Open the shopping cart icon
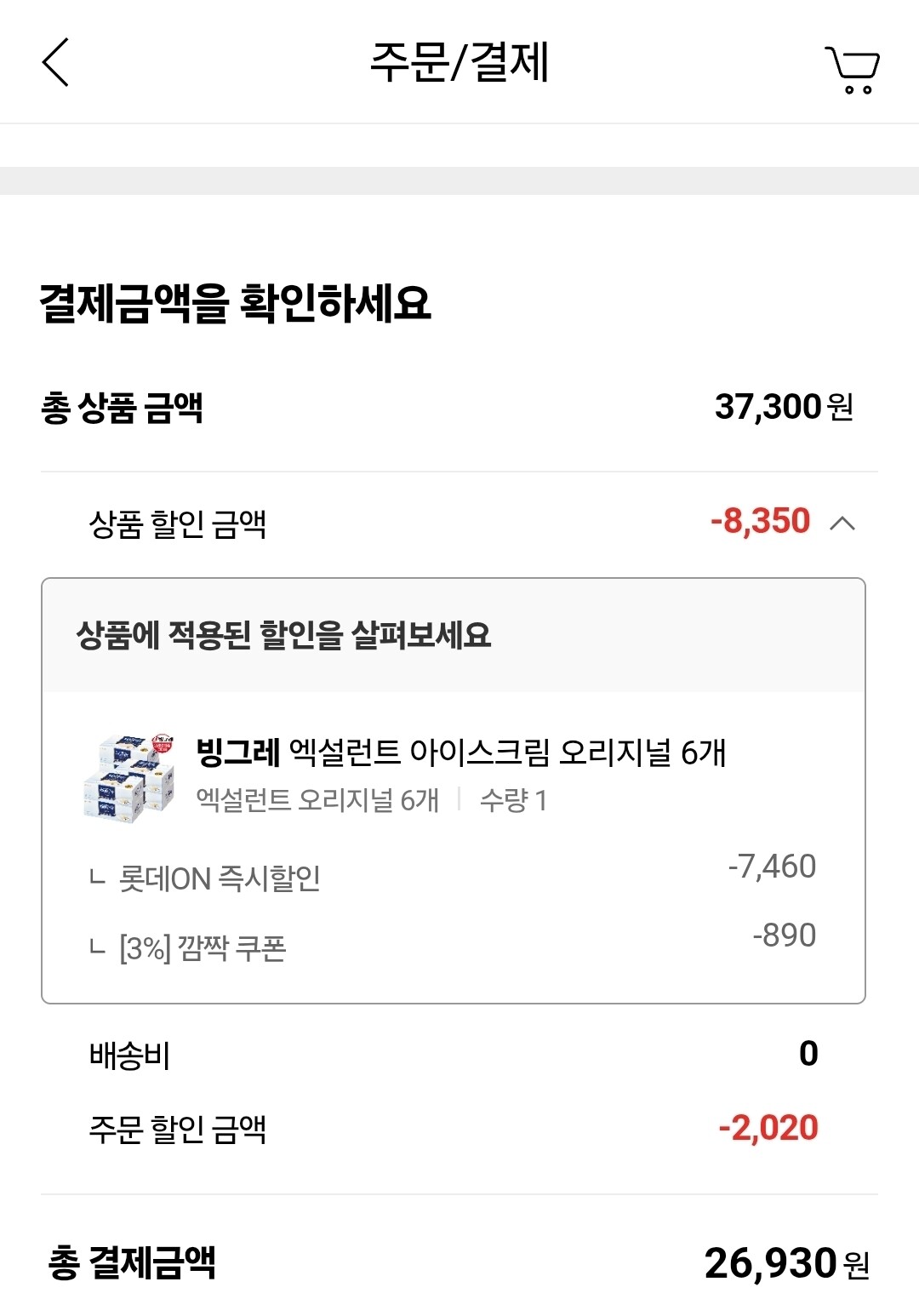This screenshot has width=919, height=1316. (852, 69)
